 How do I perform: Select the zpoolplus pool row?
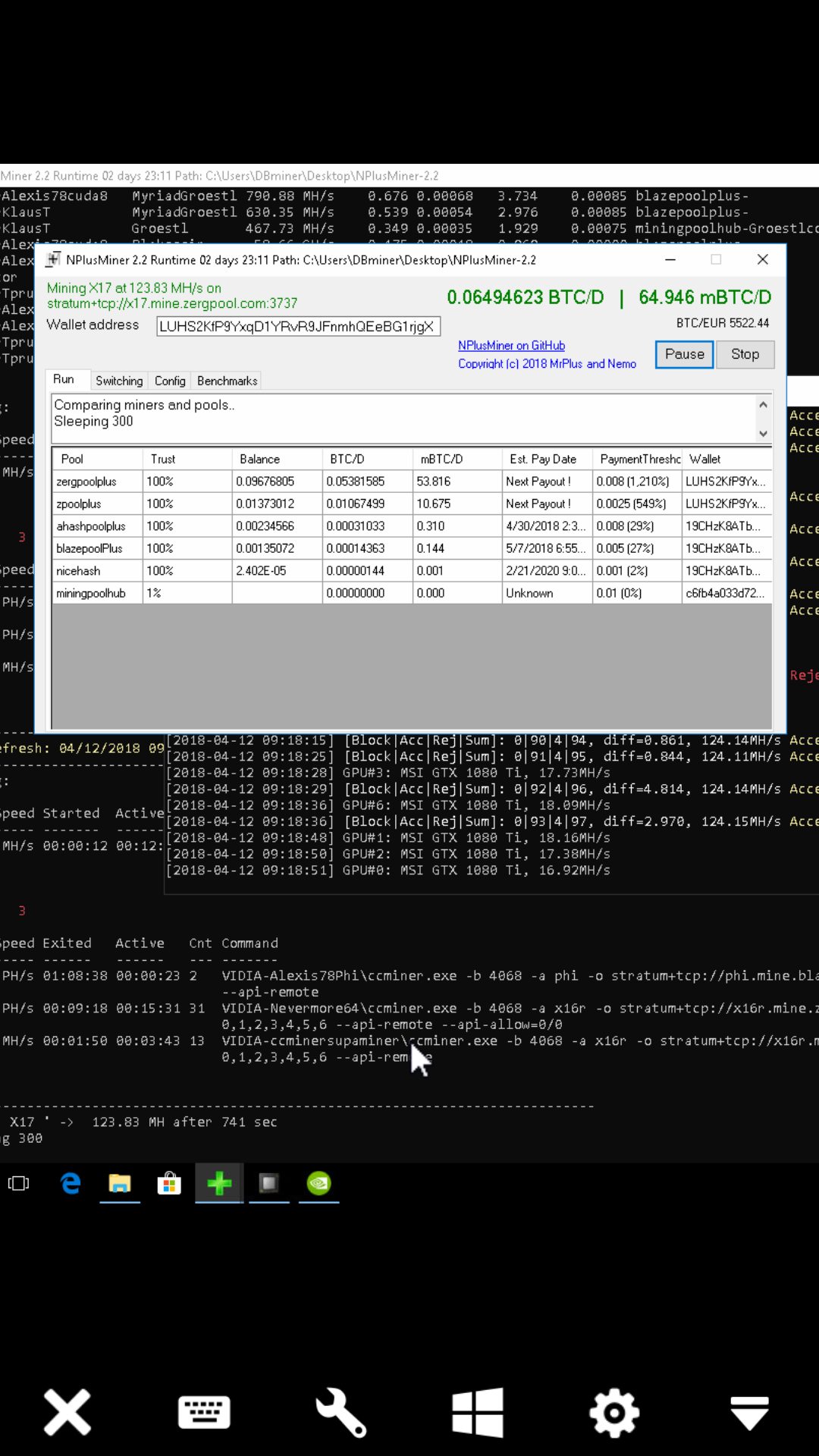(x=413, y=504)
